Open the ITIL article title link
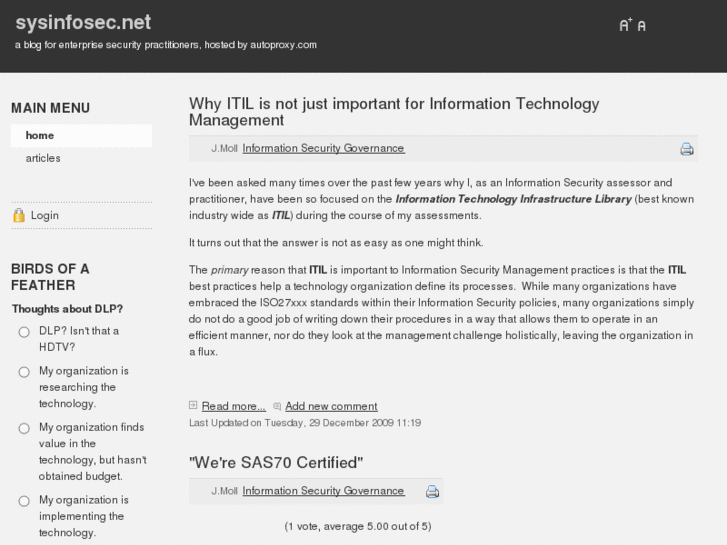 (393, 111)
